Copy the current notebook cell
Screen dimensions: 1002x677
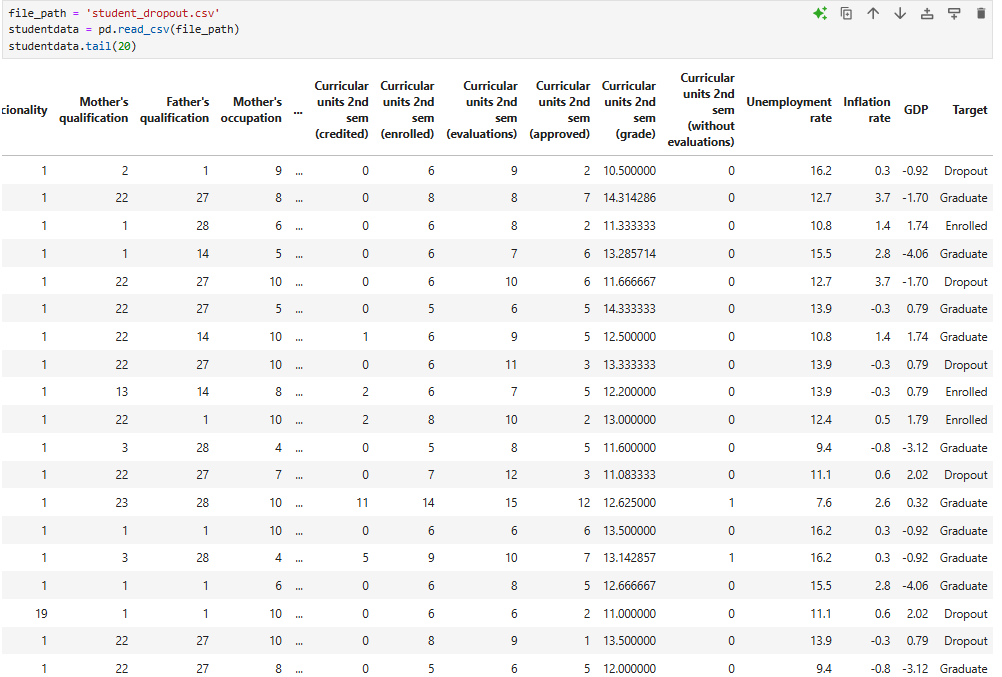click(x=846, y=14)
